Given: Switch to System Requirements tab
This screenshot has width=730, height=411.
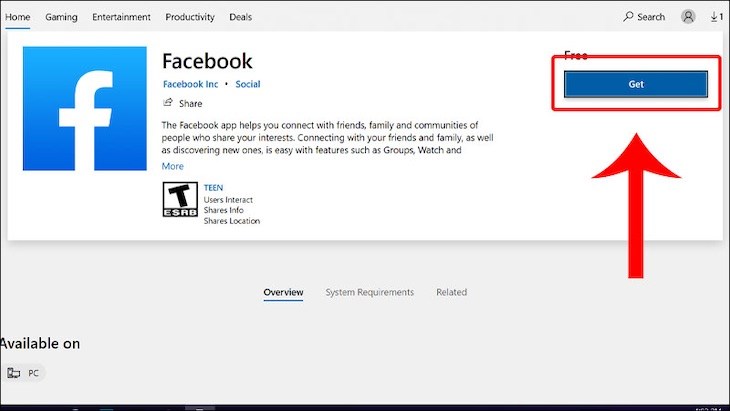Looking at the screenshot, I should tap(370, 292).
